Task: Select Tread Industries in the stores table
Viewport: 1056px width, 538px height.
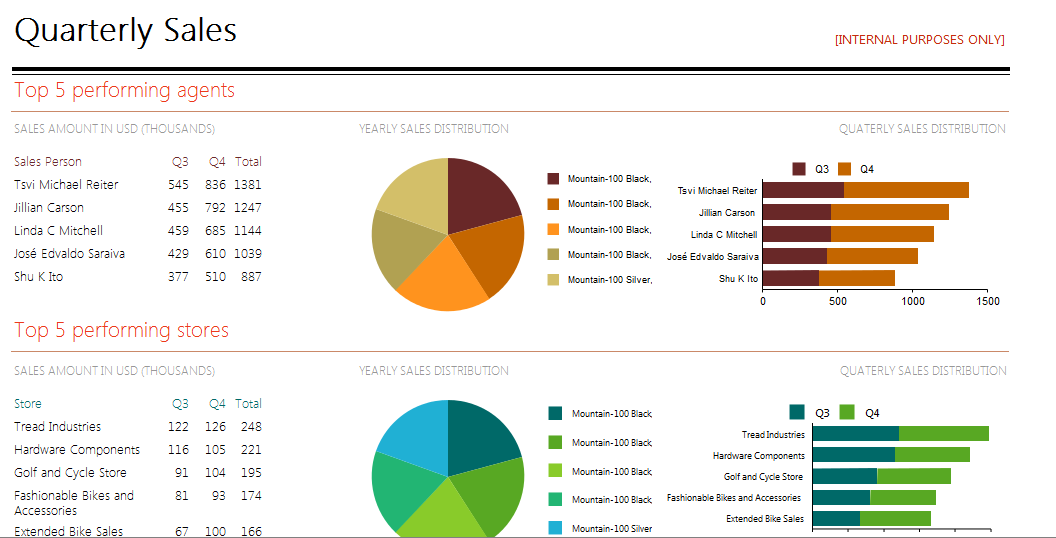Action: click(57, 426)
